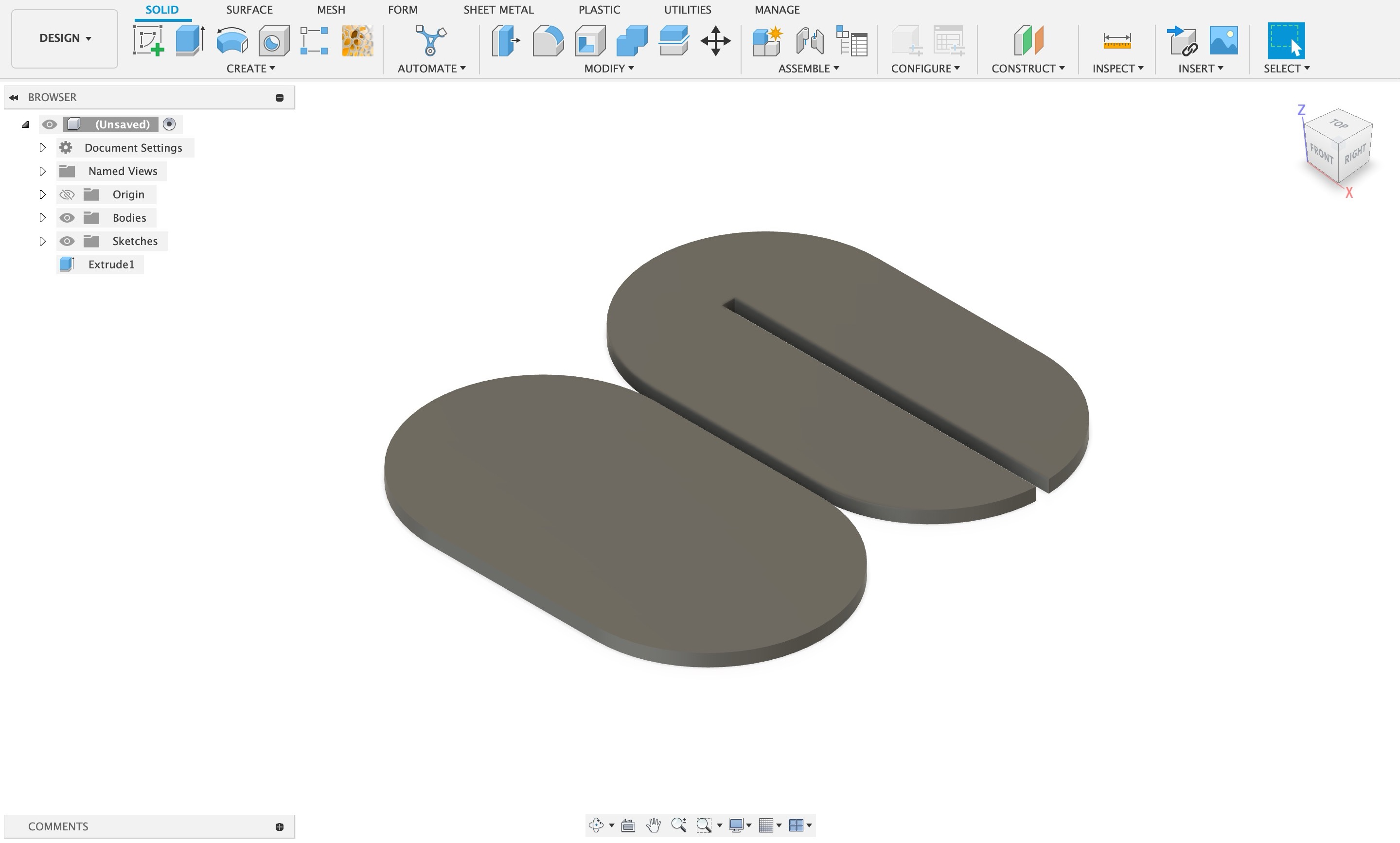Activate the Unsaved component radio button
Image resolution: width=1400 pixels, height=843 pixels.
[x=169, y=124]
